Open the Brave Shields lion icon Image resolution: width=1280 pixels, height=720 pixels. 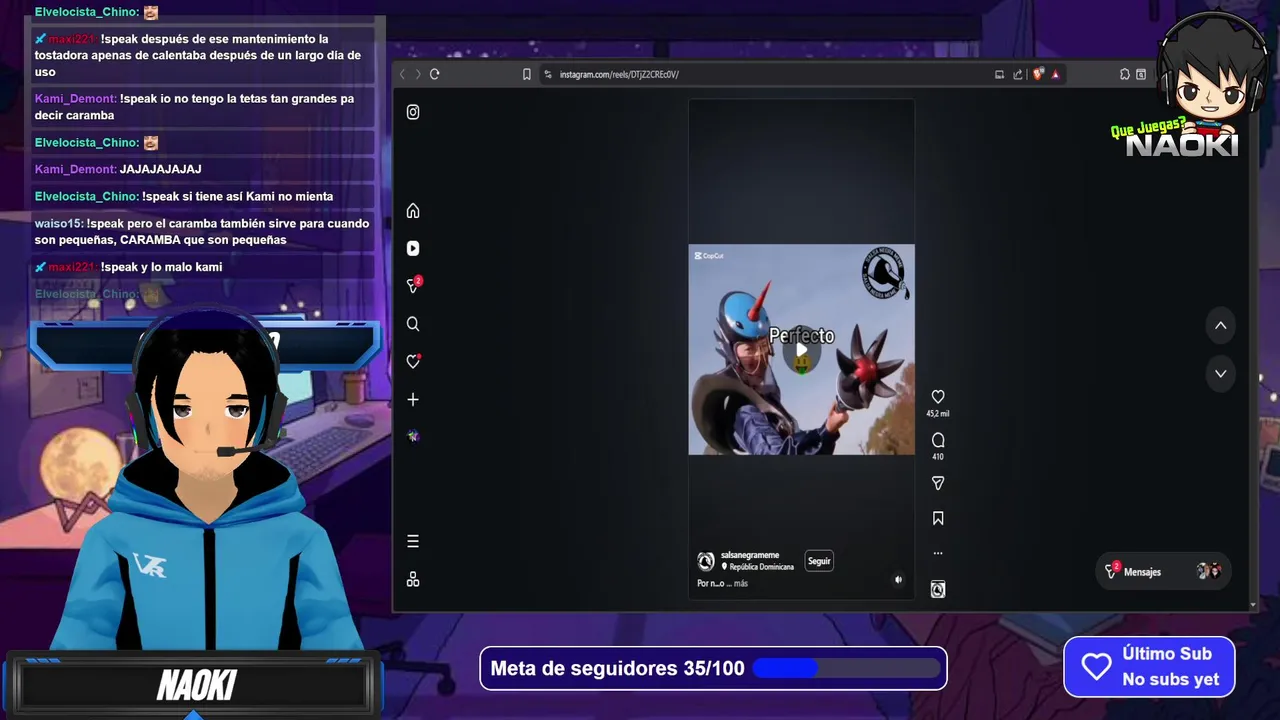click(1038, 74)
